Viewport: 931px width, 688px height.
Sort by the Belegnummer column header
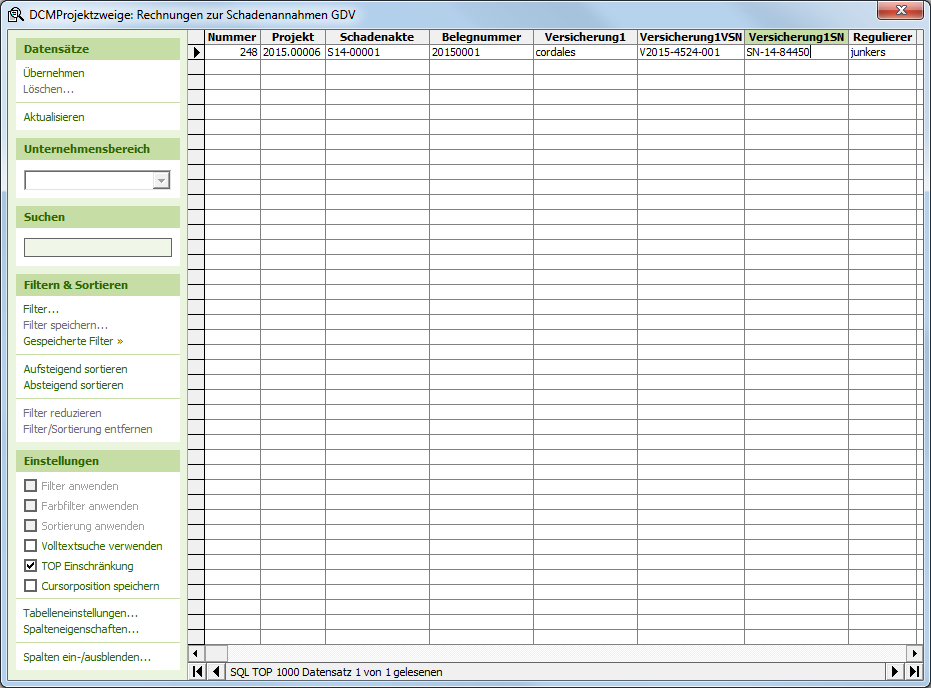(481, 37)
